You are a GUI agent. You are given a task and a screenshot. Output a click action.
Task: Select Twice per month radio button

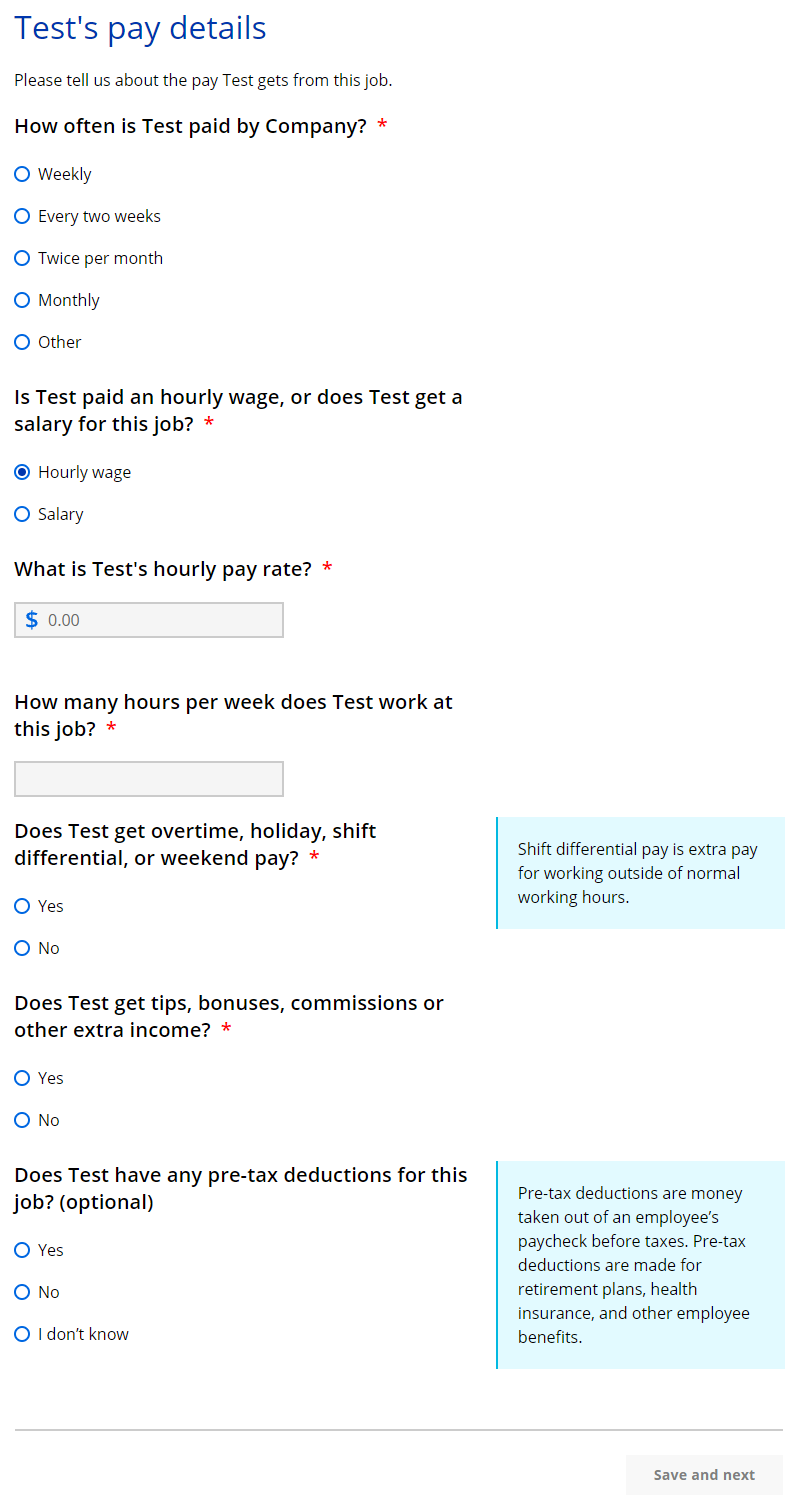[22, 259]
